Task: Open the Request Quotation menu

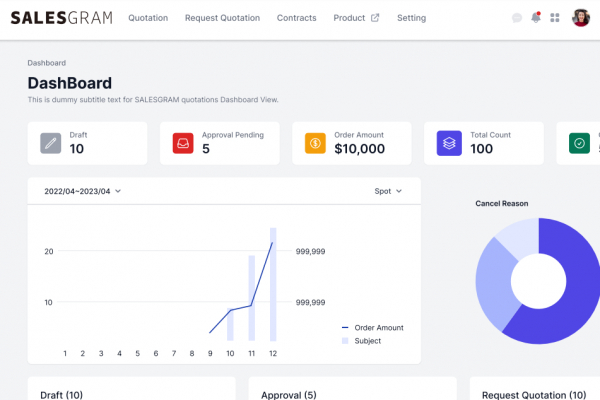Action: 222,18
